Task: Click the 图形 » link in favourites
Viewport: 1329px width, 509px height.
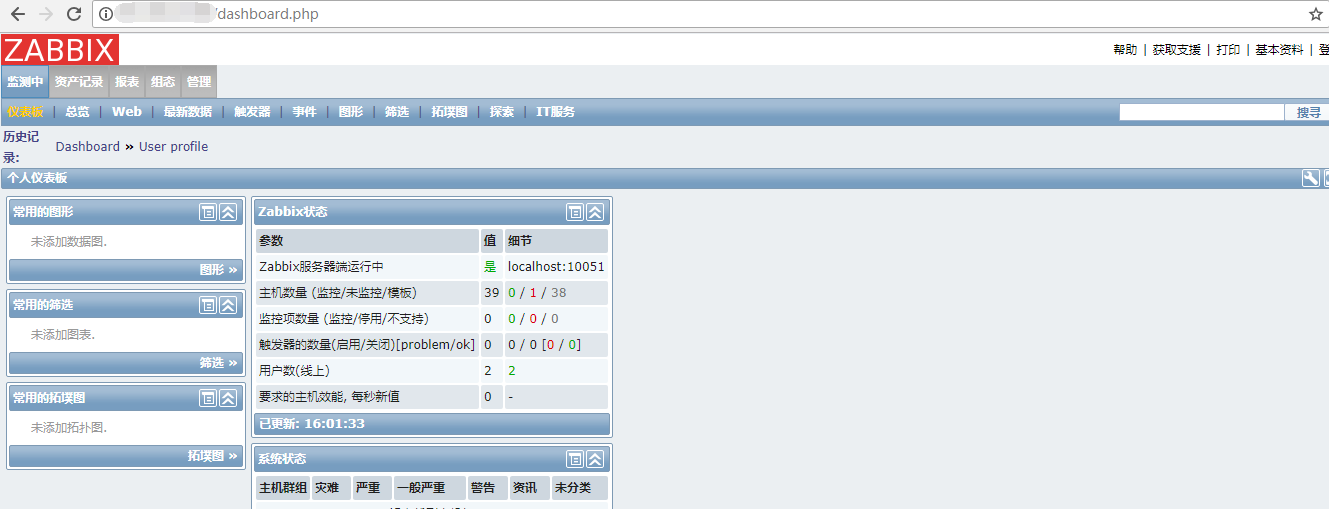Action: point(219,270)
